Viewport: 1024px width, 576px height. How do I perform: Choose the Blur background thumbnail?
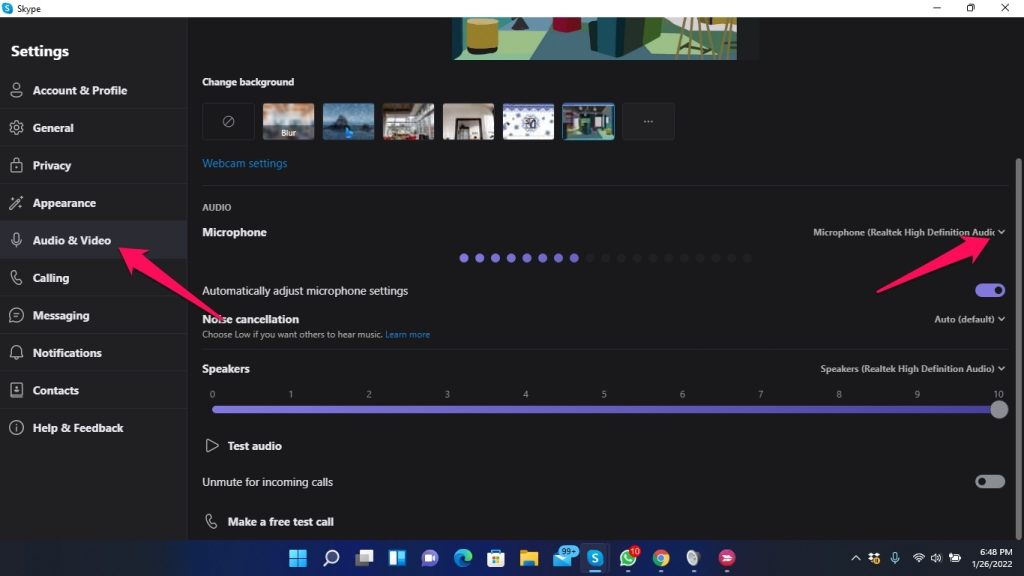[288, 121]
